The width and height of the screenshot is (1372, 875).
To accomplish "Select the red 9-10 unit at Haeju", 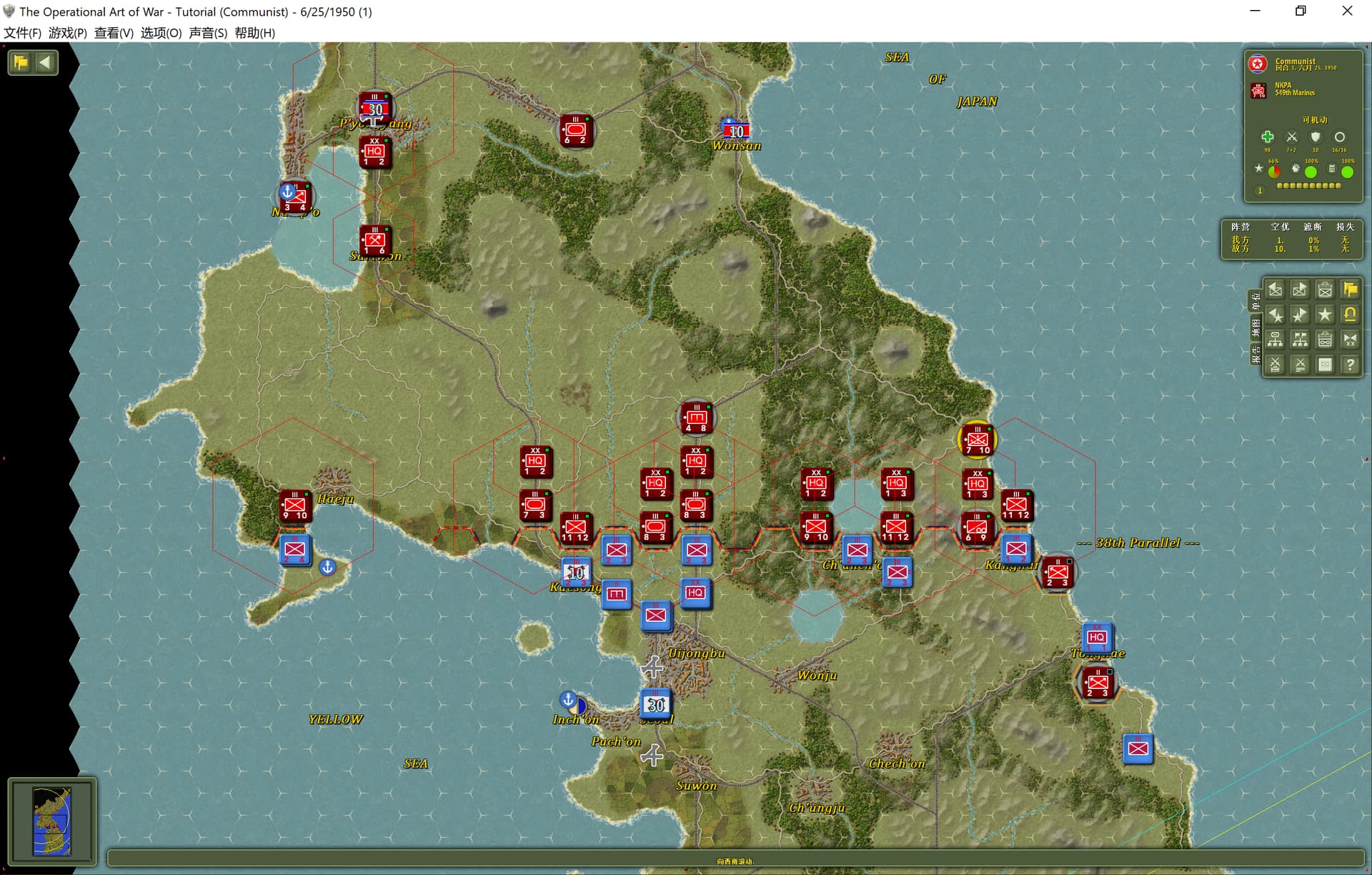I will [x=294, y=505].
